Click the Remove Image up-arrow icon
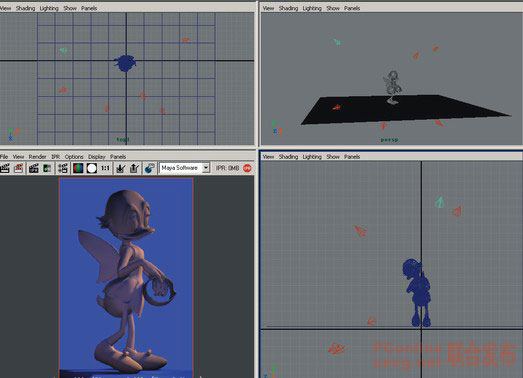 click(134, 168)
